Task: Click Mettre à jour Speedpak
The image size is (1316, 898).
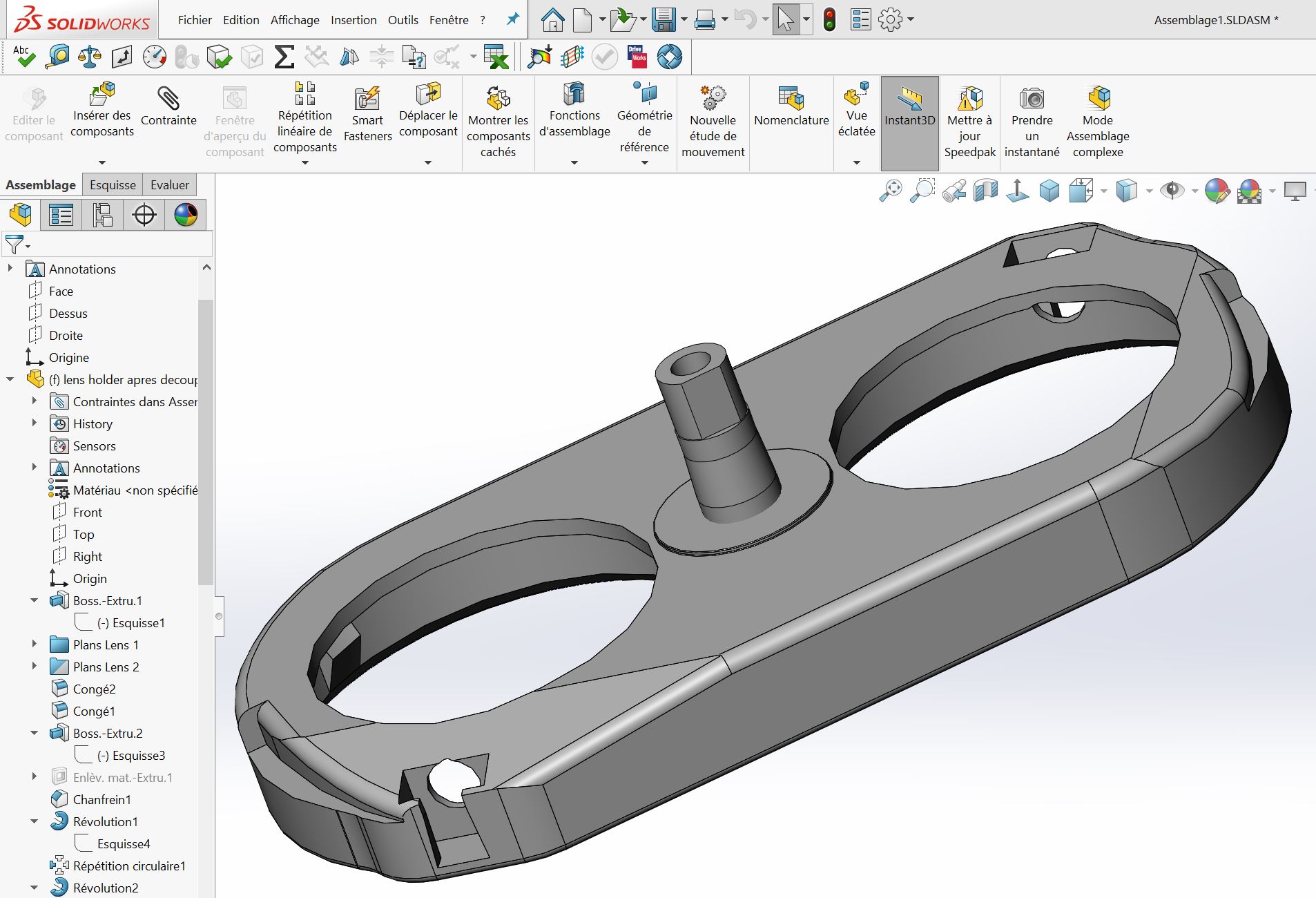Action: [x=970, y=122]
